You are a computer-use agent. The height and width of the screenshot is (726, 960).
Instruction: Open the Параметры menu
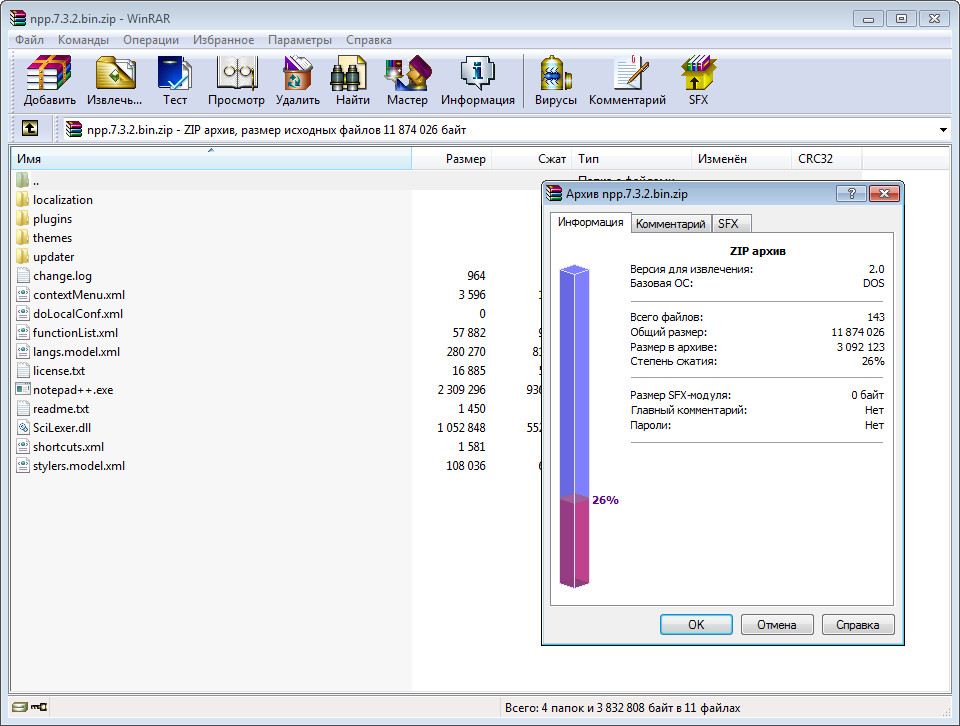(299, 40)
